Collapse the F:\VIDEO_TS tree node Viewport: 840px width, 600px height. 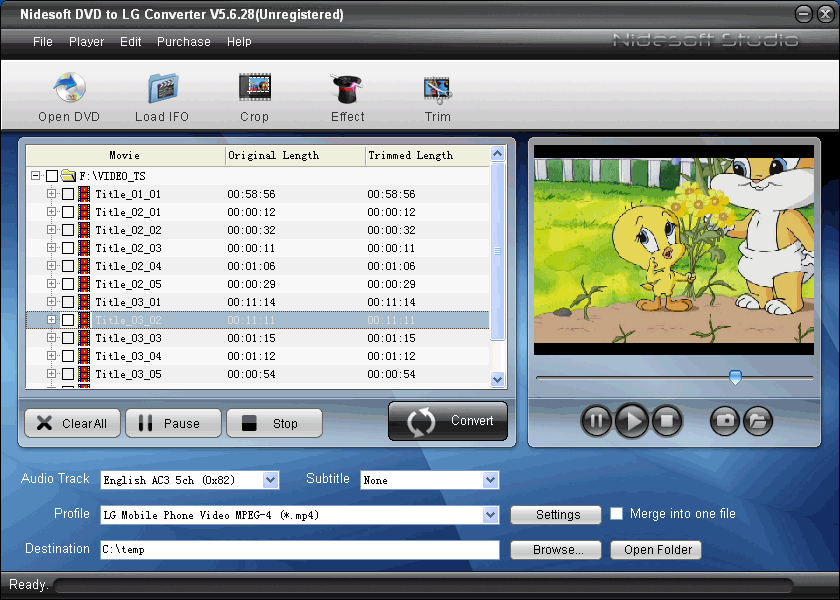[x=35, y=176]
